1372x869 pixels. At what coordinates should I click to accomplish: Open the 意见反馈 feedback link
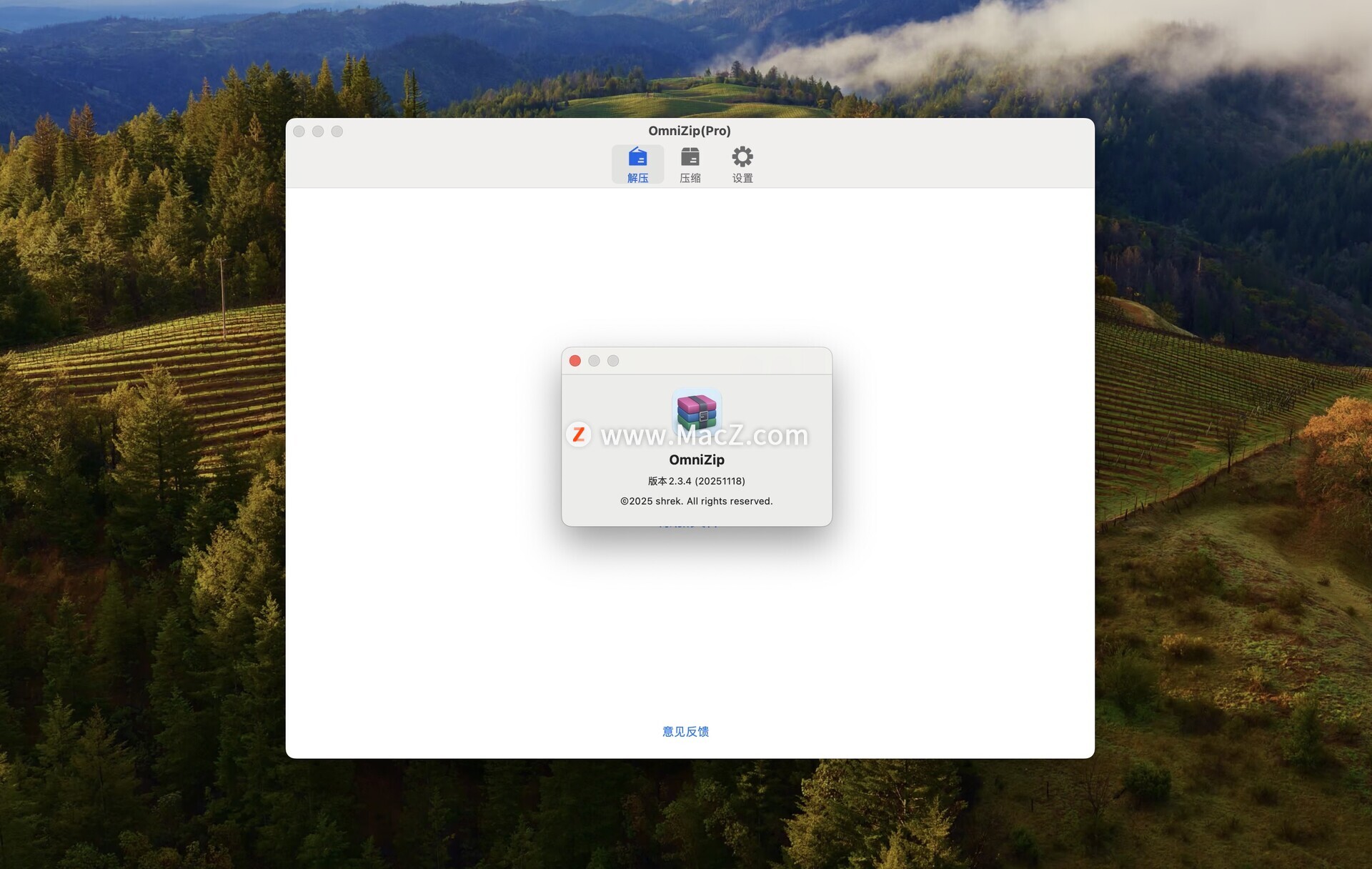coord(685,731)
